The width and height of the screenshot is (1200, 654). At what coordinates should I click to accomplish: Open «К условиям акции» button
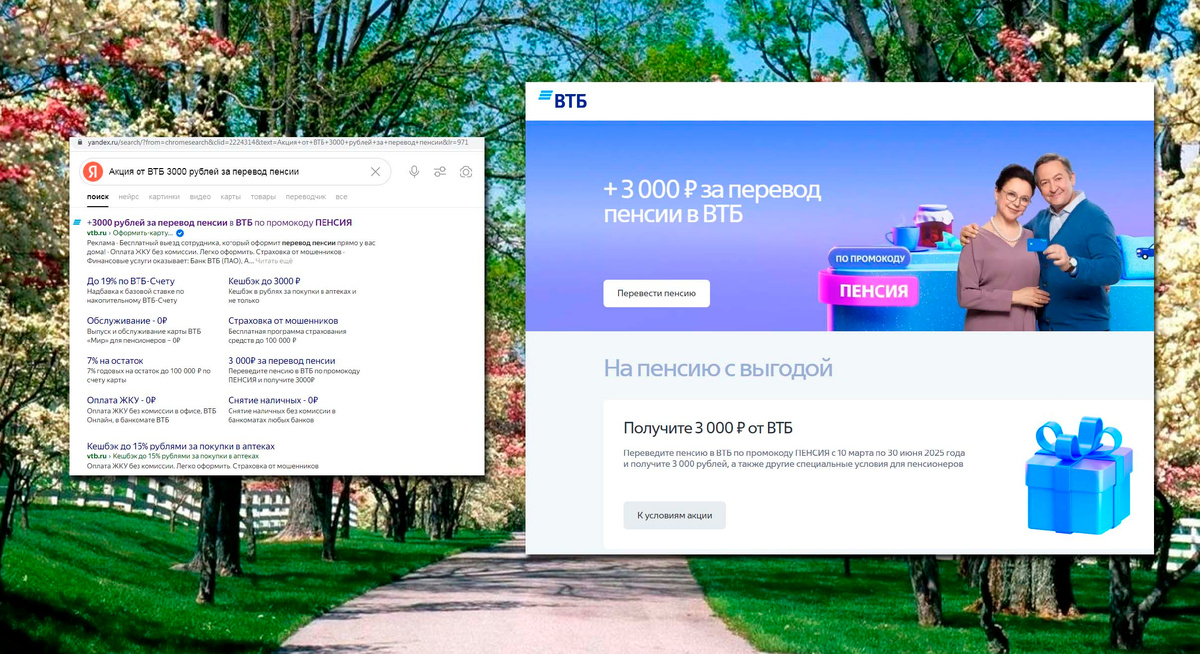coord(674,515)
